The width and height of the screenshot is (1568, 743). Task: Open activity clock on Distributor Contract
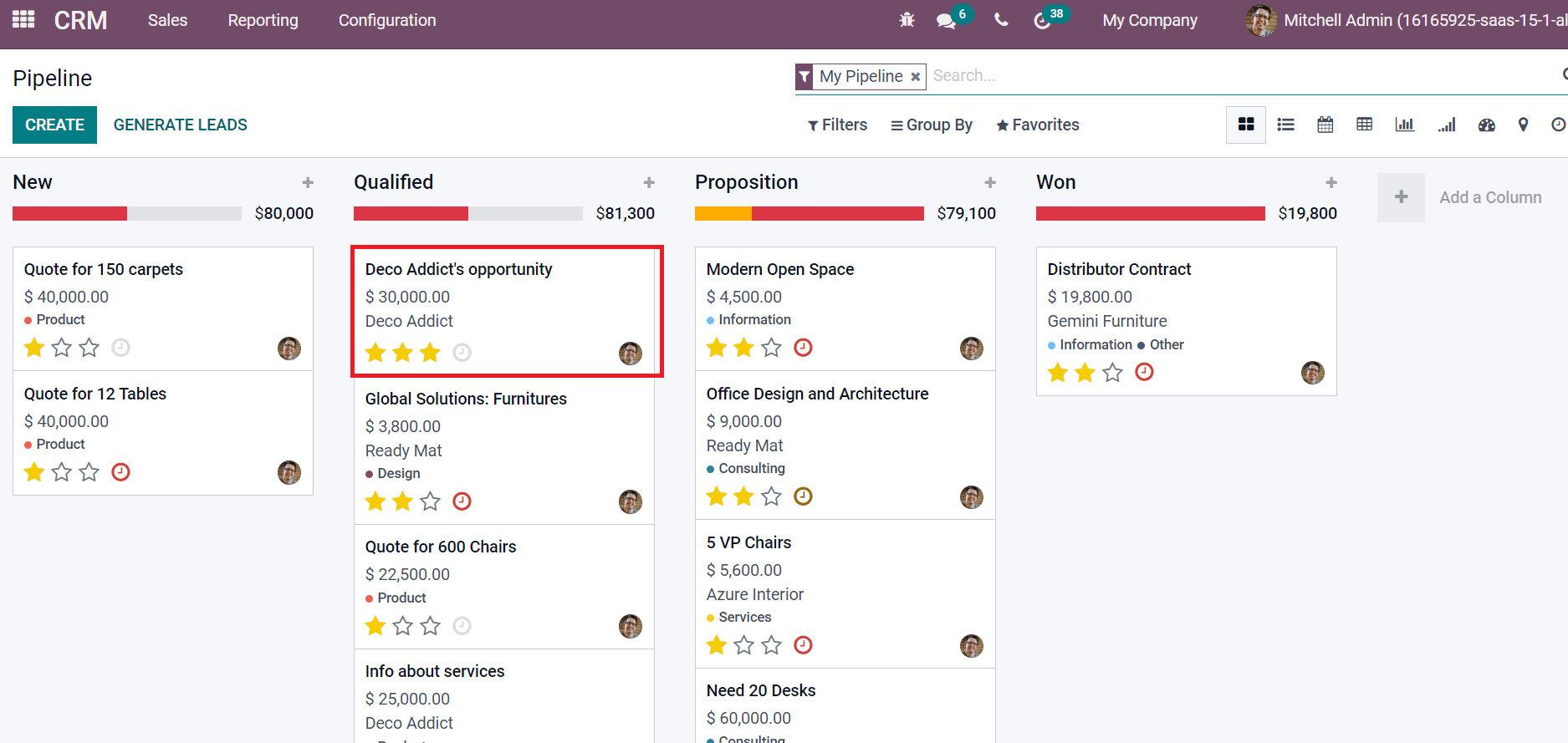[x=1144, y=372]
